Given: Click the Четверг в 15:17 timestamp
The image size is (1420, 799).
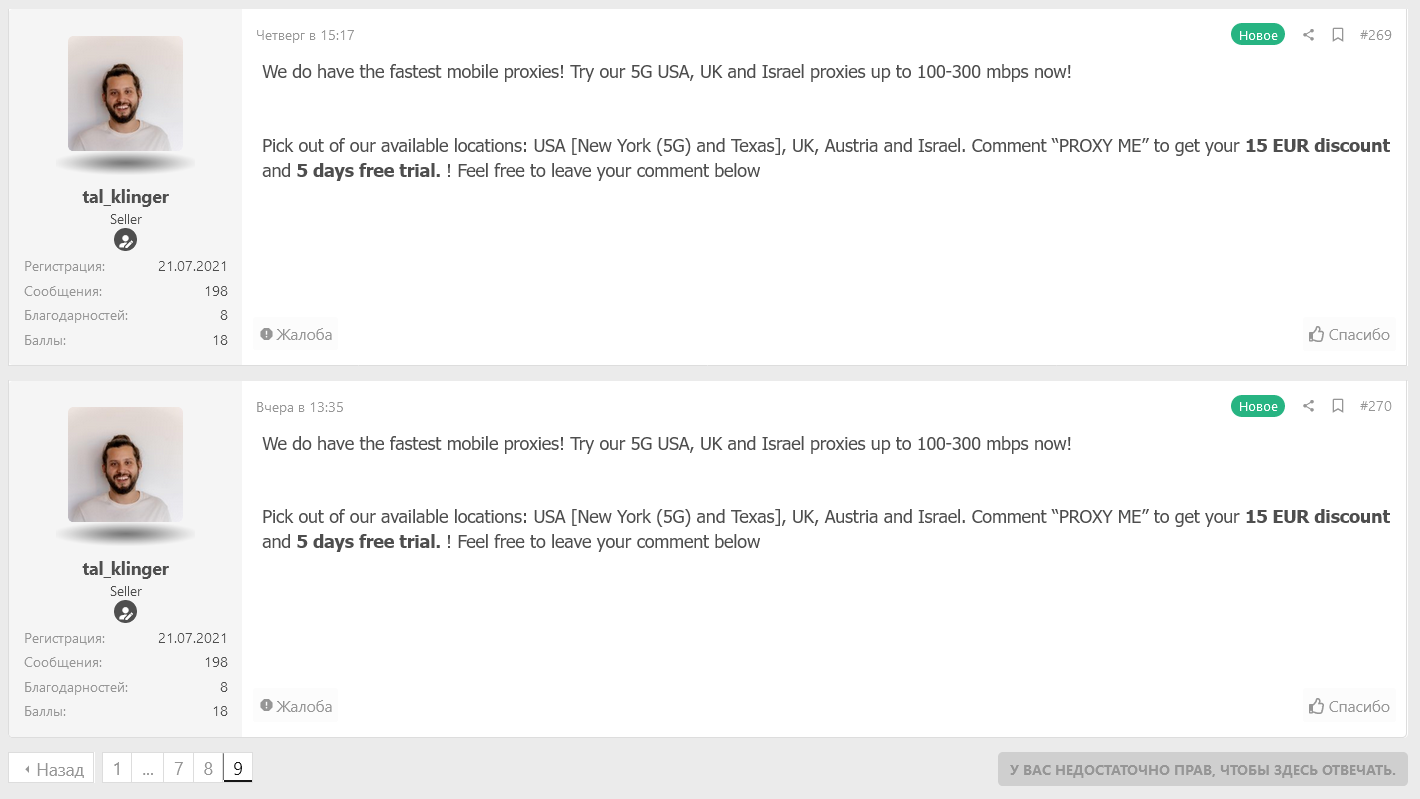Looking at the screenshot, I should coord(305,35).
